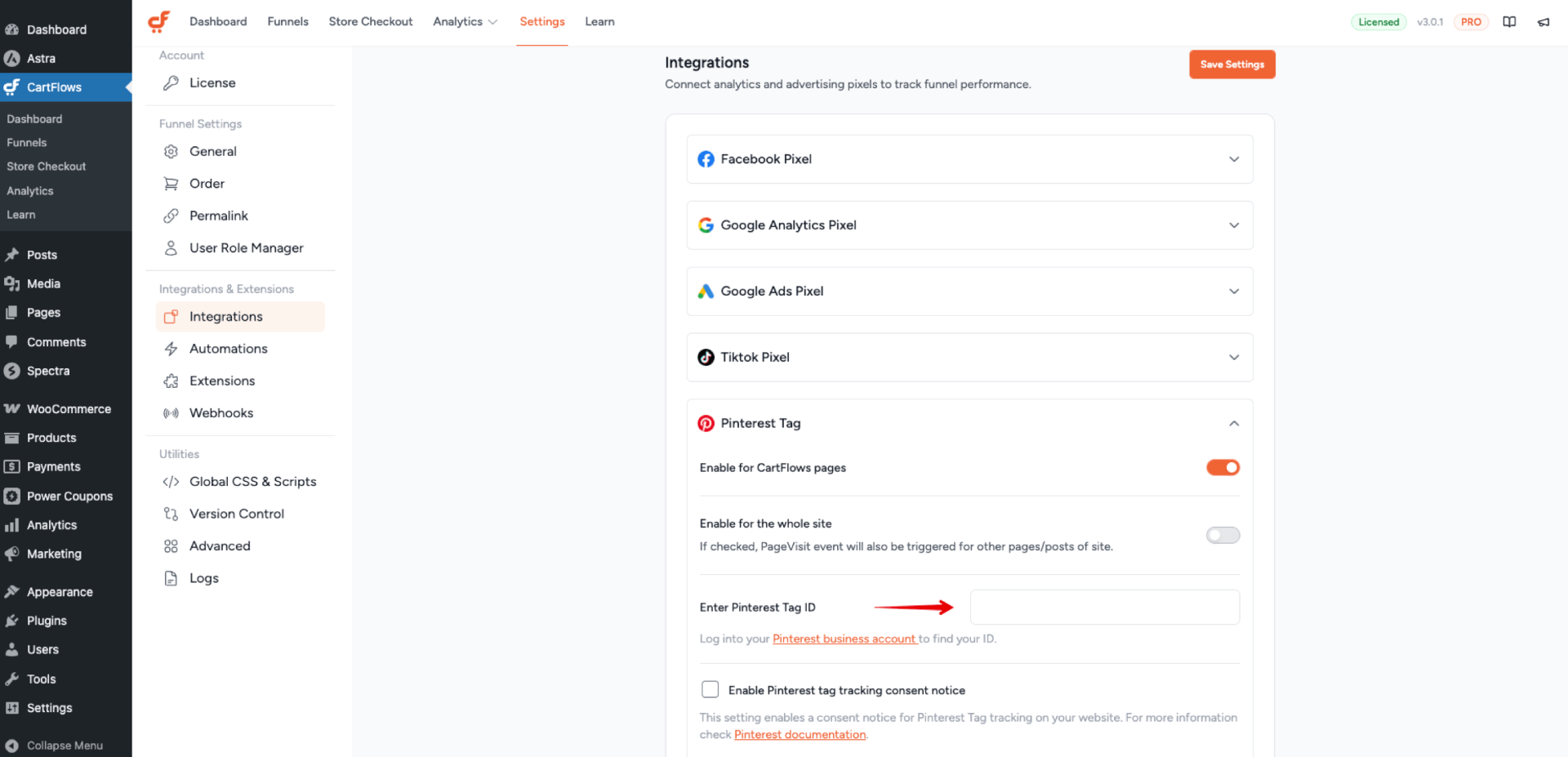Expand the Google Ads Pixel chevron
Screen dimensions: 1568x757
1234,292
